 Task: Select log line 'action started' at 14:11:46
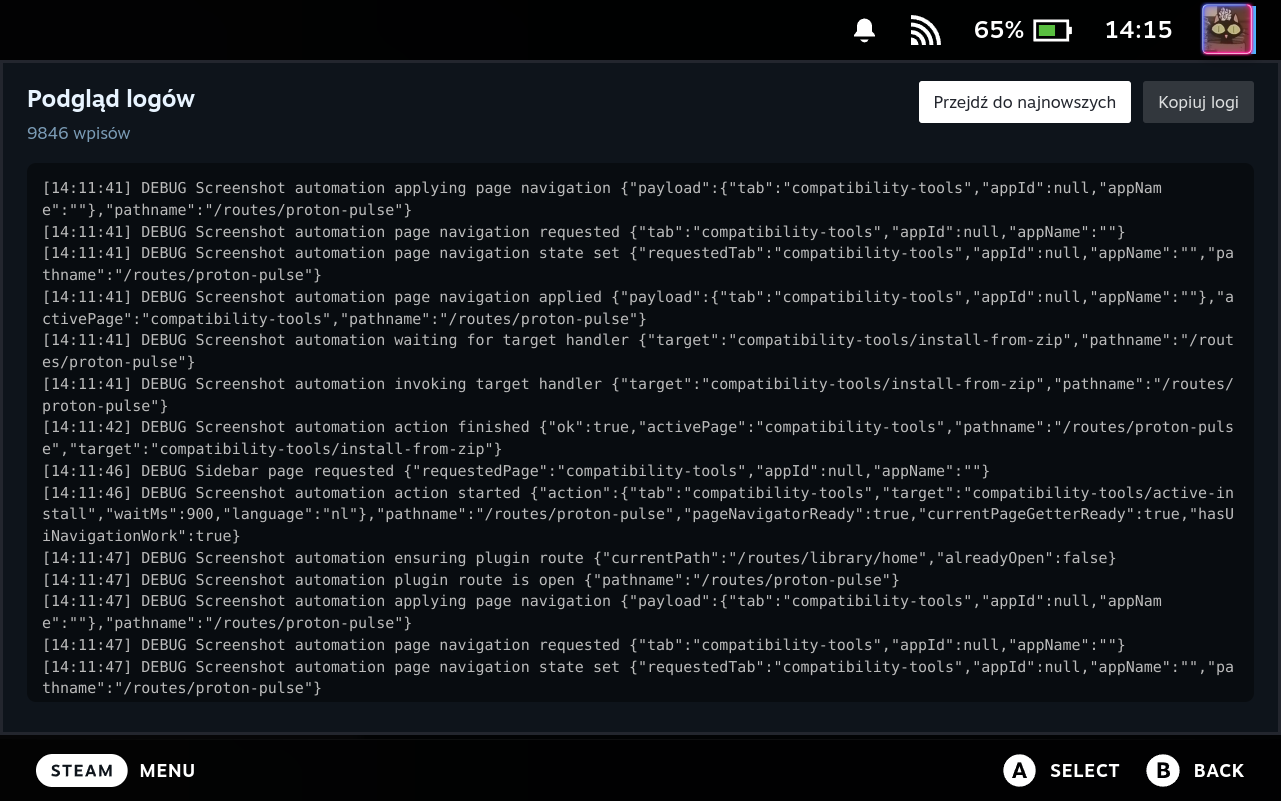point(638,514)
